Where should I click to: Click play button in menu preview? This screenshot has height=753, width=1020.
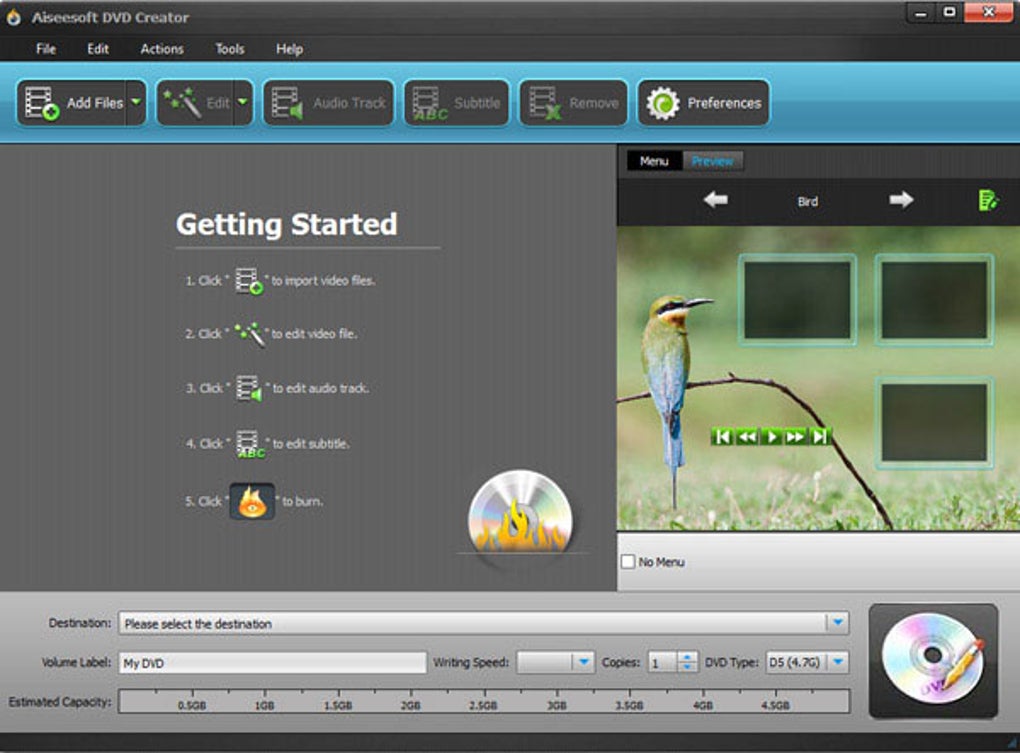pos(772,436)
